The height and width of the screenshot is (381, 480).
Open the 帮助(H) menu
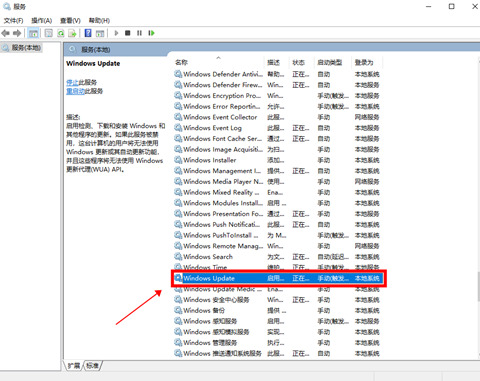pos(99,21)
